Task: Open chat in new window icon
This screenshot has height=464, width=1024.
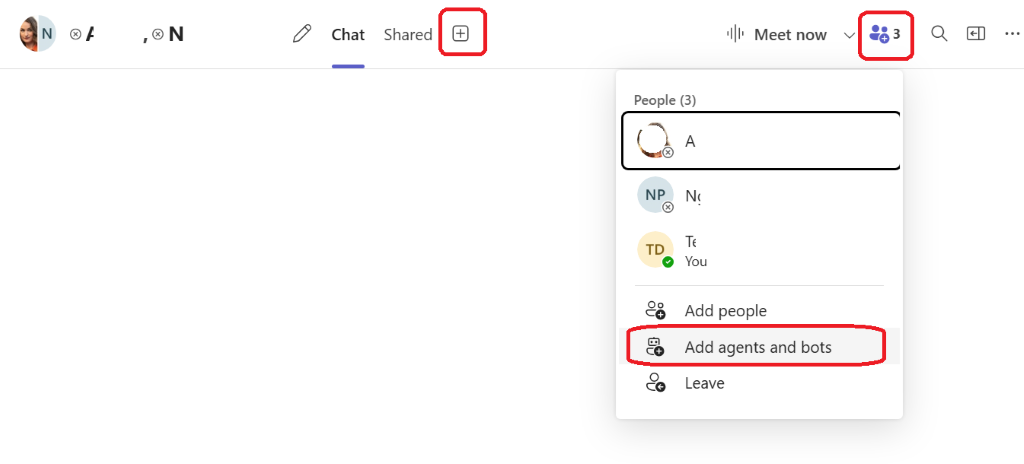Action: click(976, 34)
